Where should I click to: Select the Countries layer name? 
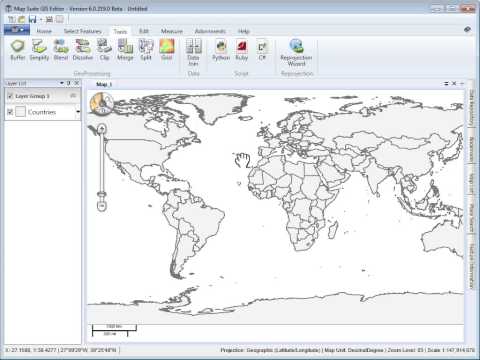pyautogui.click(x=42, y=112)
